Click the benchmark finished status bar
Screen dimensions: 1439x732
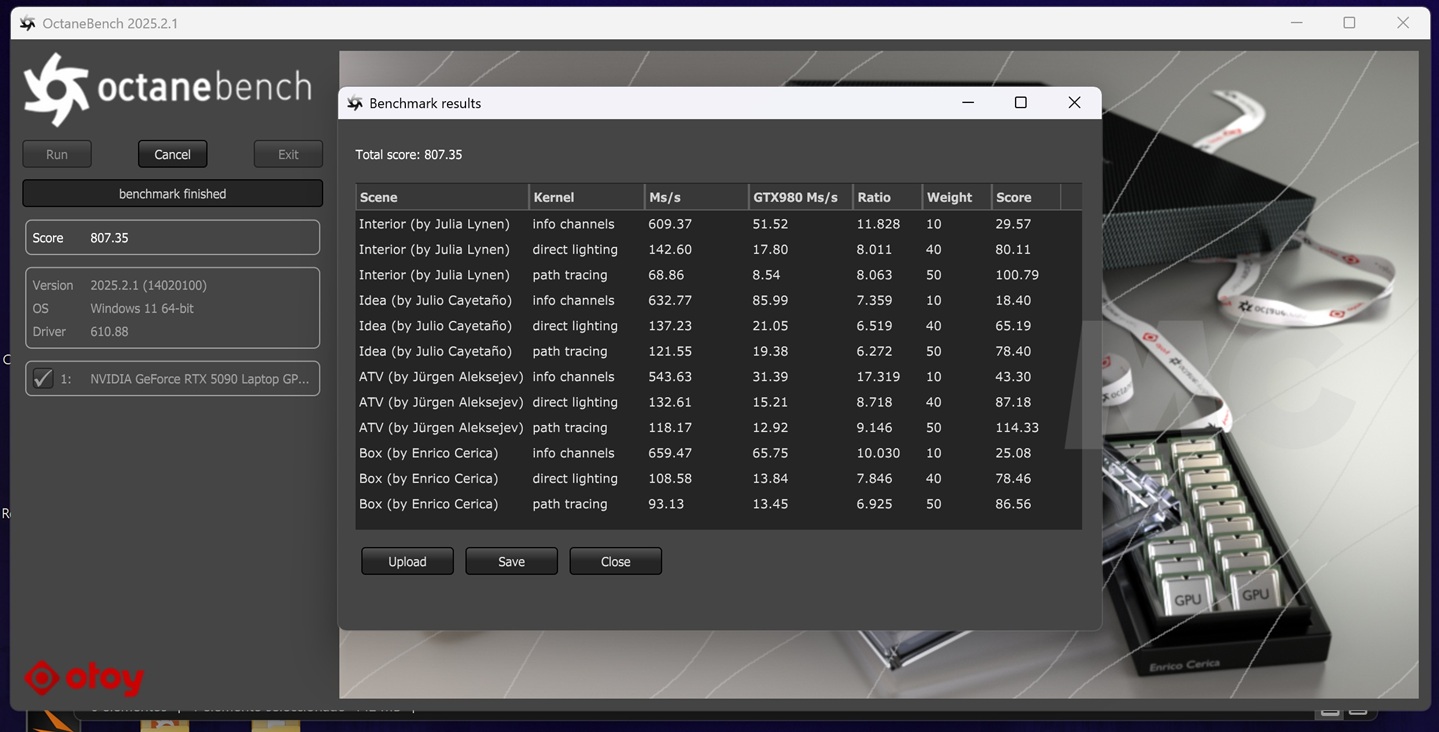(x=172, y=193)
